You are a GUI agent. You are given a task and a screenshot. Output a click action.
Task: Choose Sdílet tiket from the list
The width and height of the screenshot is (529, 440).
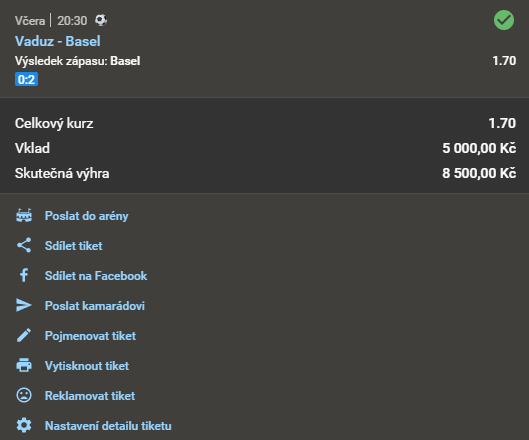coord(74,246)
